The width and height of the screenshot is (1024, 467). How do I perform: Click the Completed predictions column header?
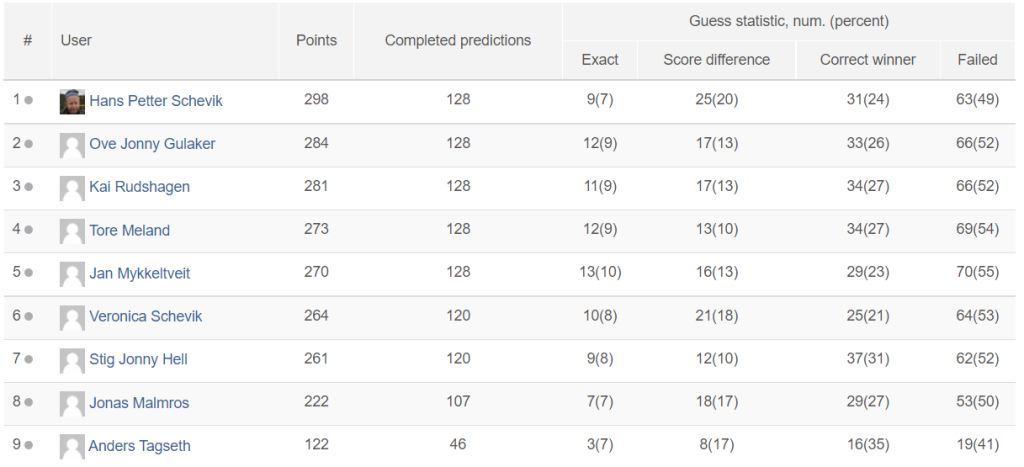click(458, 40)
